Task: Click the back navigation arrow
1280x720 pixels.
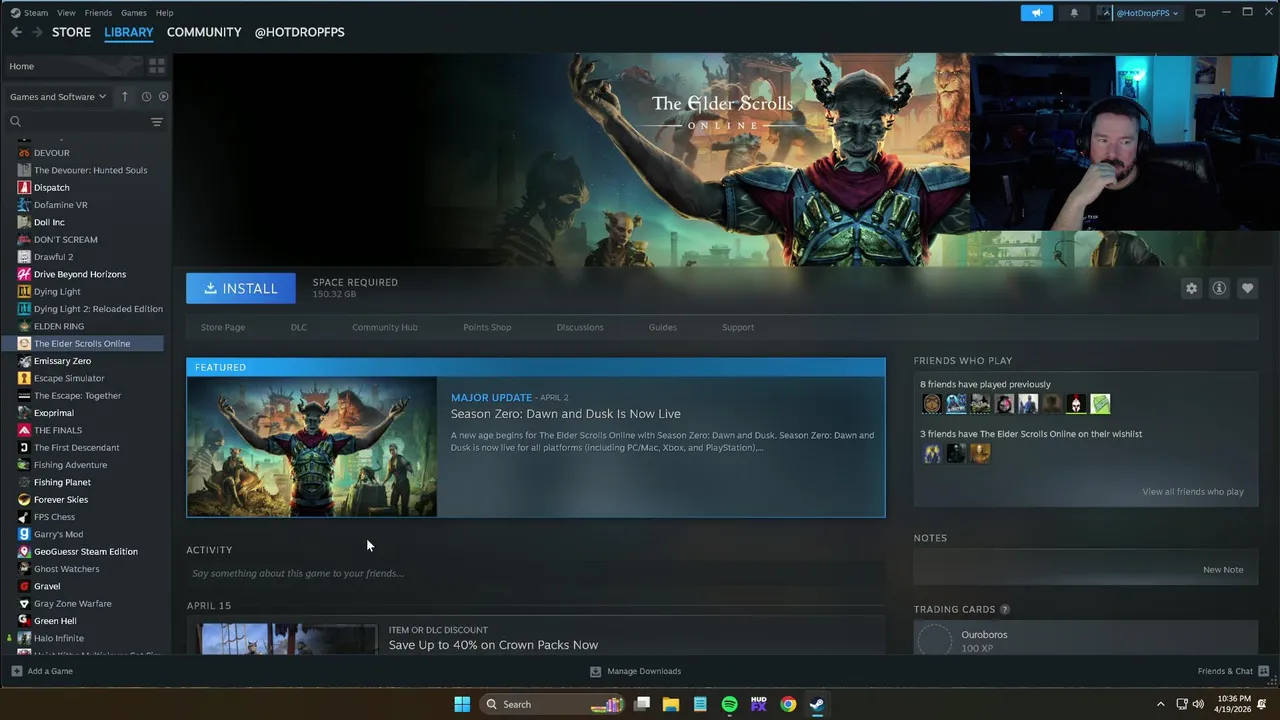Action: [x=16, y=32]
